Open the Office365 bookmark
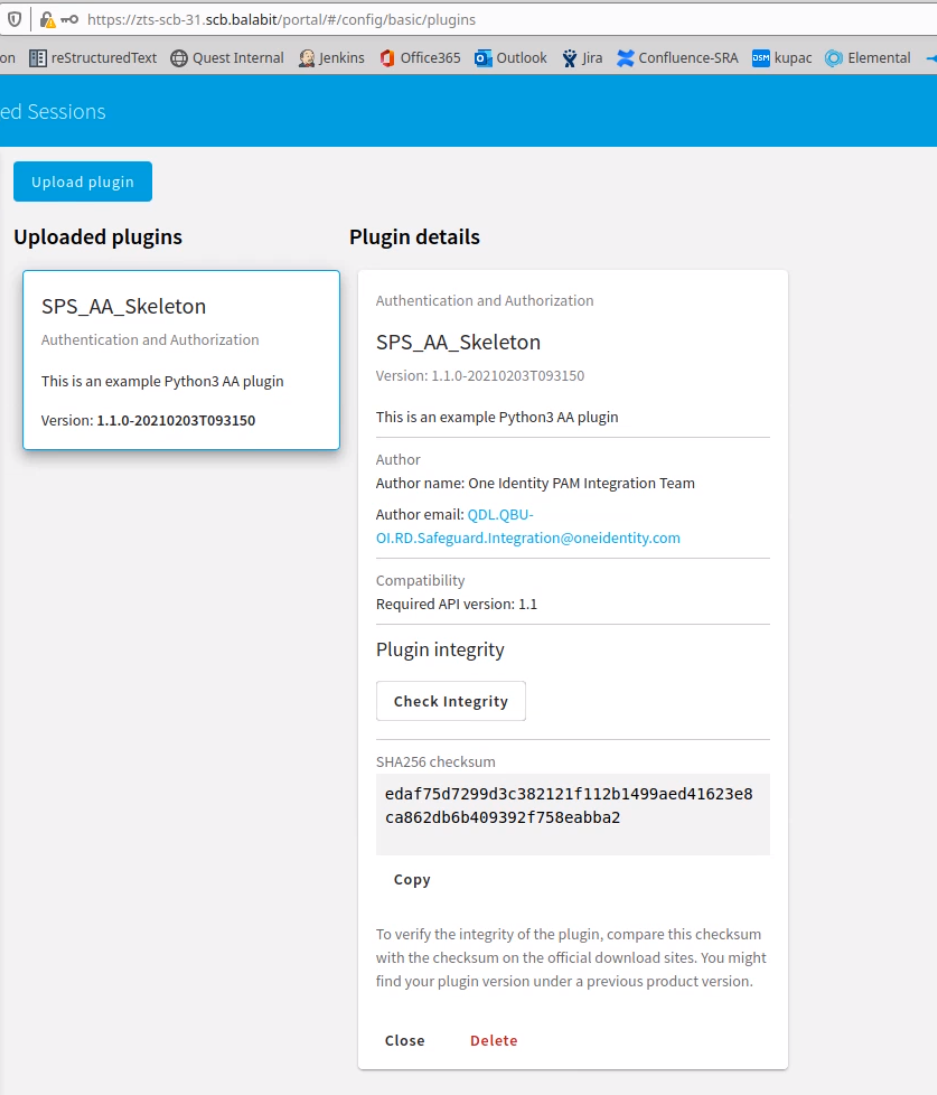Image resolution: width=937 pixels, height=1095 pixels. point(420,58)
